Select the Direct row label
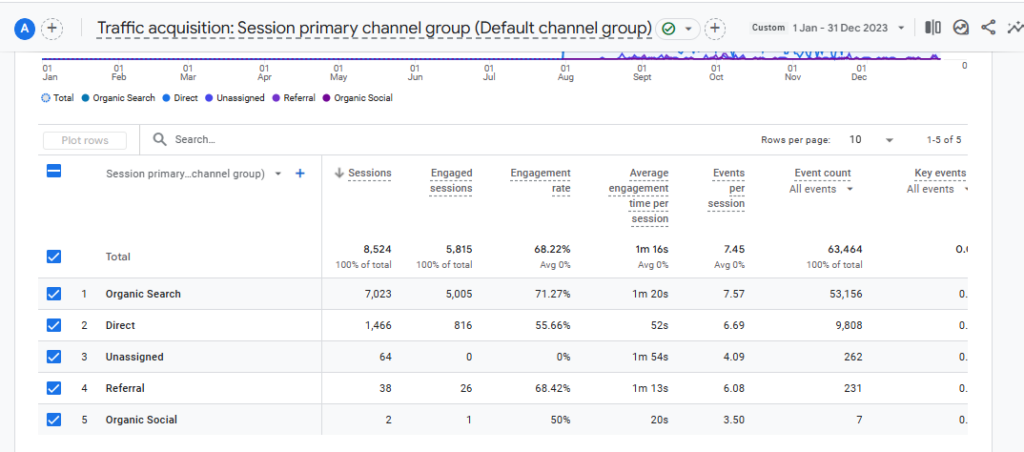The image size is (1024, 452). pos(120,325)
